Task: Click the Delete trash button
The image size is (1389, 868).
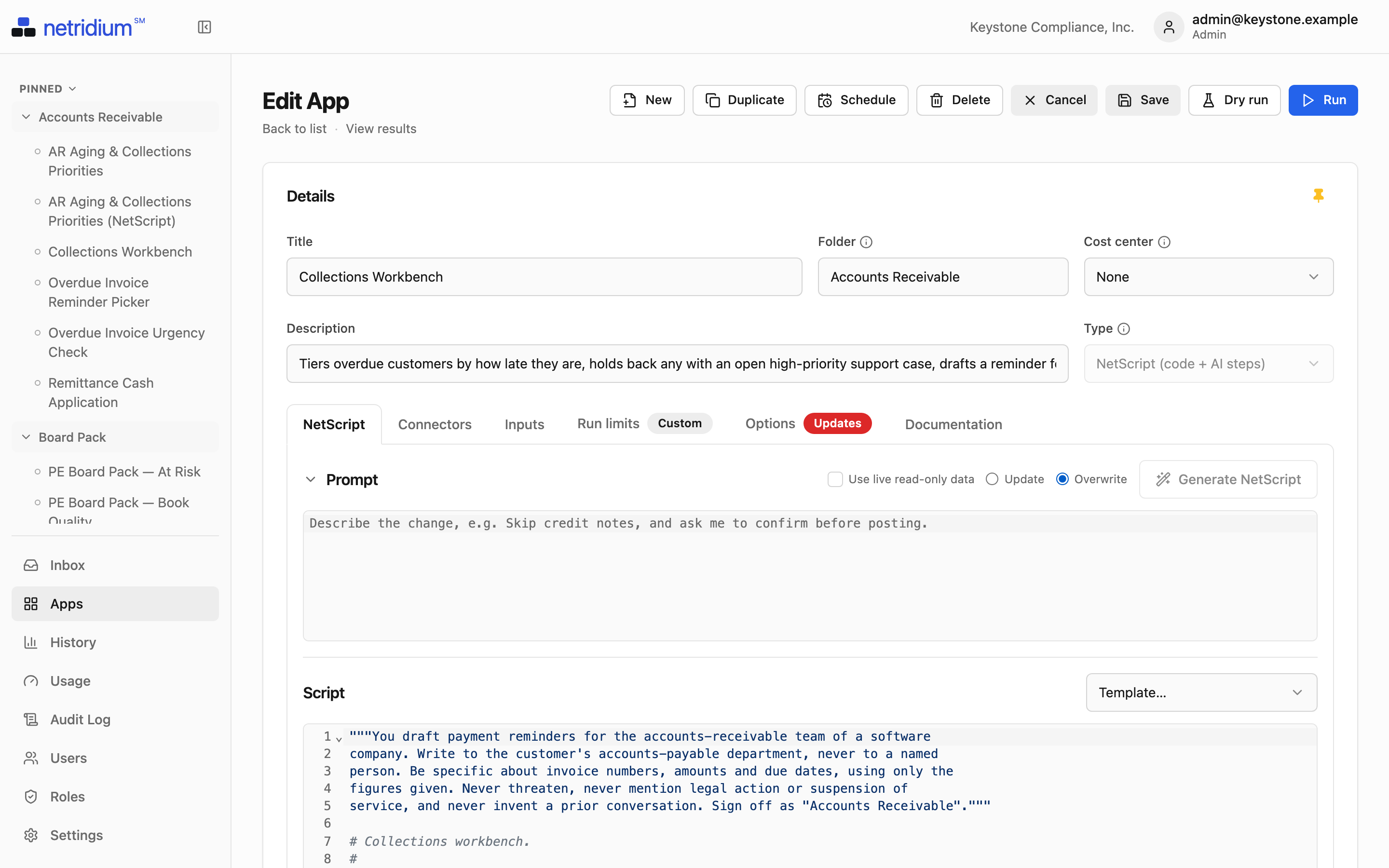Action: click(x=959, y=100)
